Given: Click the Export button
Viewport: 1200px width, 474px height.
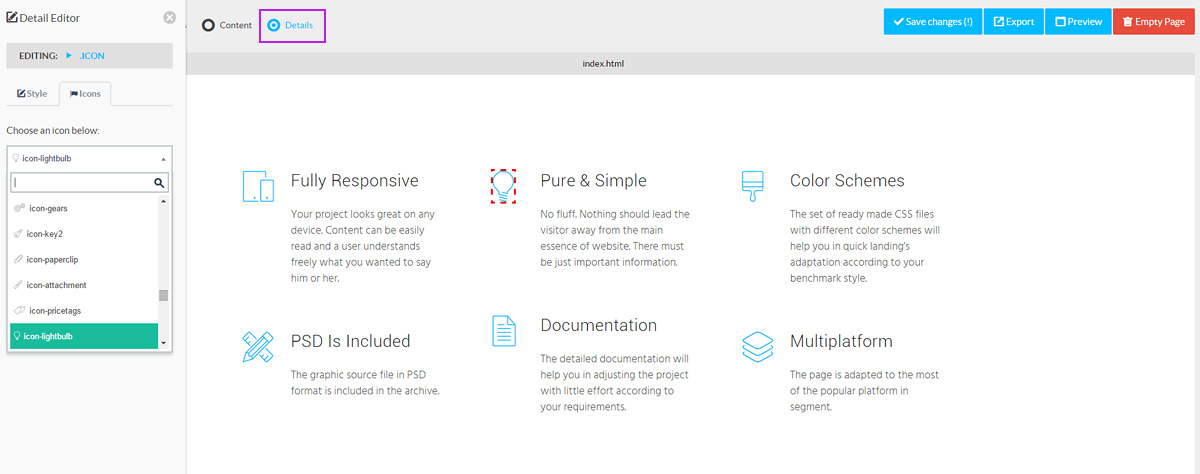Looking at the screenshot, I should (1013, 22).
